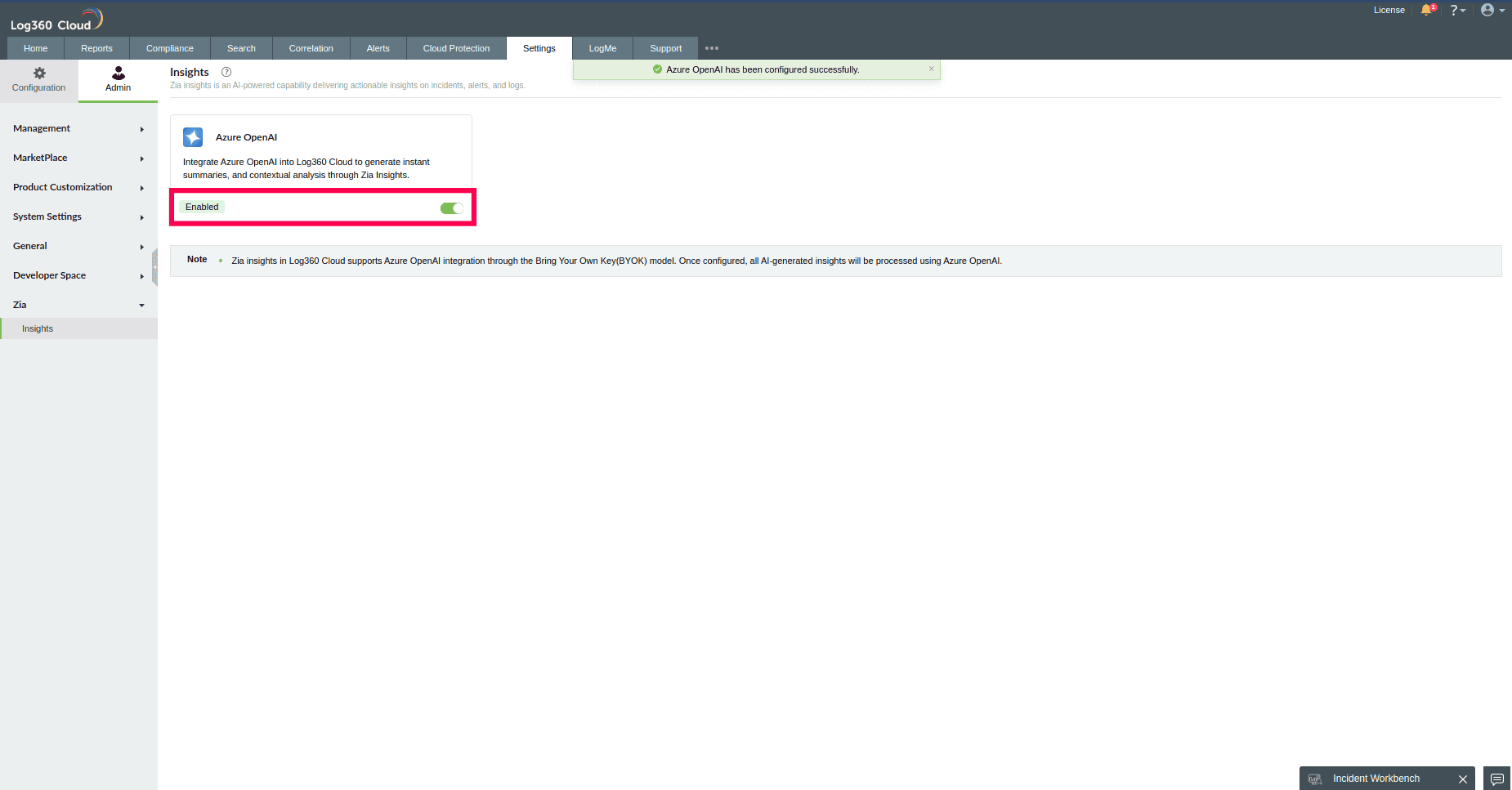Open the help question mark menu
Image resolution: width=1512 pixels, height=790 pixels.
1457,10
